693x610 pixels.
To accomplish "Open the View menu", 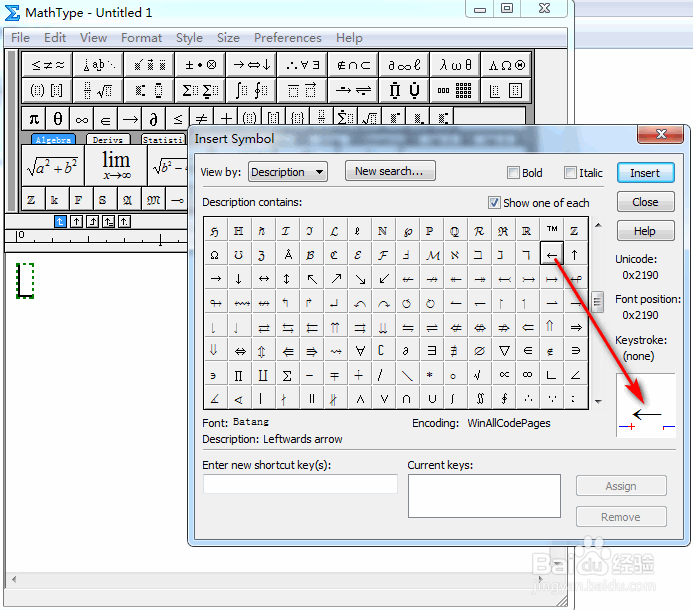I will tap(93, 38).
